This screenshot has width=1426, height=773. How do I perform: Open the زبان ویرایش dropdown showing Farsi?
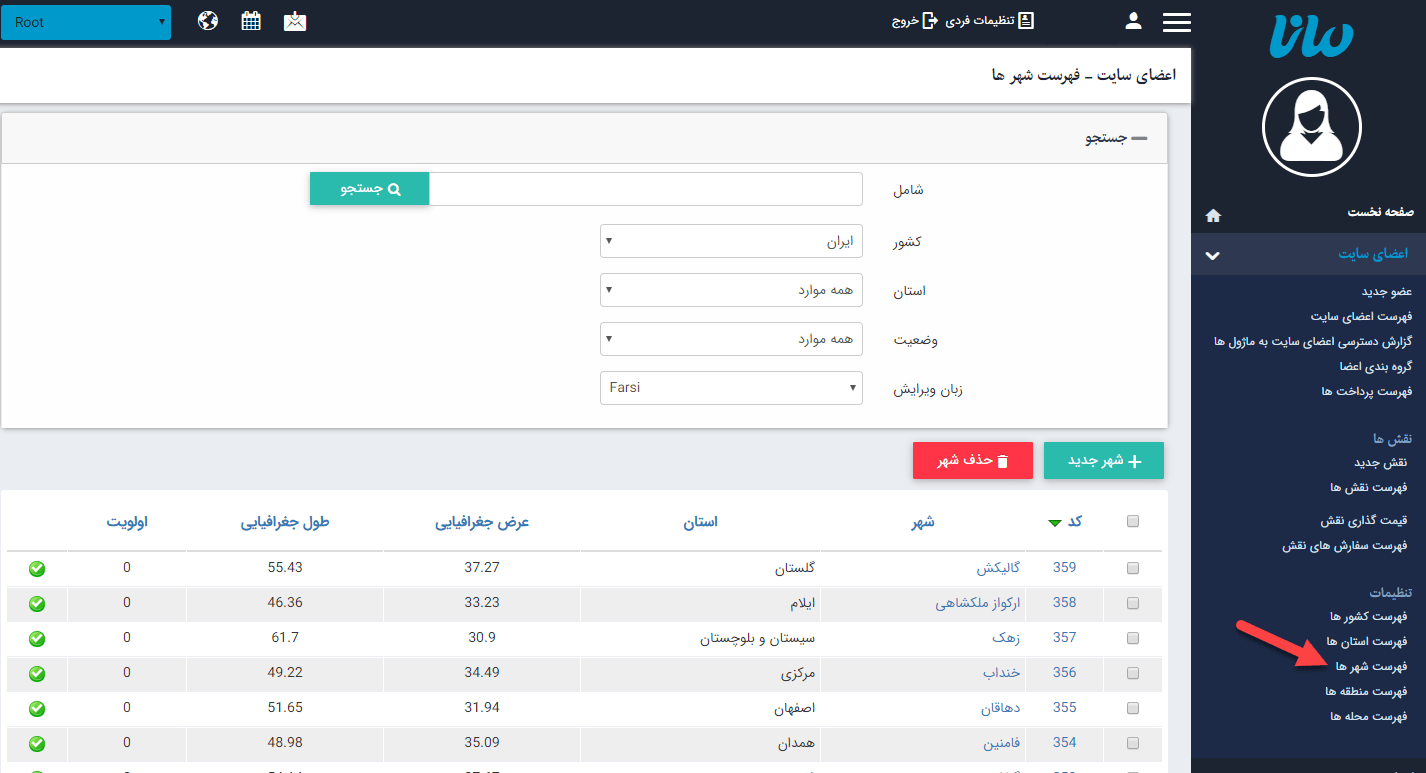point(731,387)
